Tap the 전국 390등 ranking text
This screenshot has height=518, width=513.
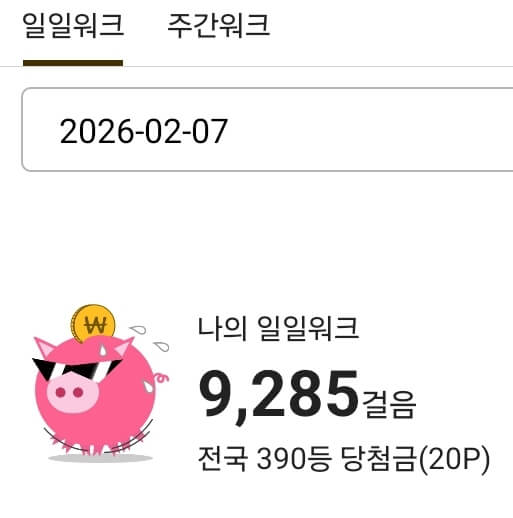[264, 459]
